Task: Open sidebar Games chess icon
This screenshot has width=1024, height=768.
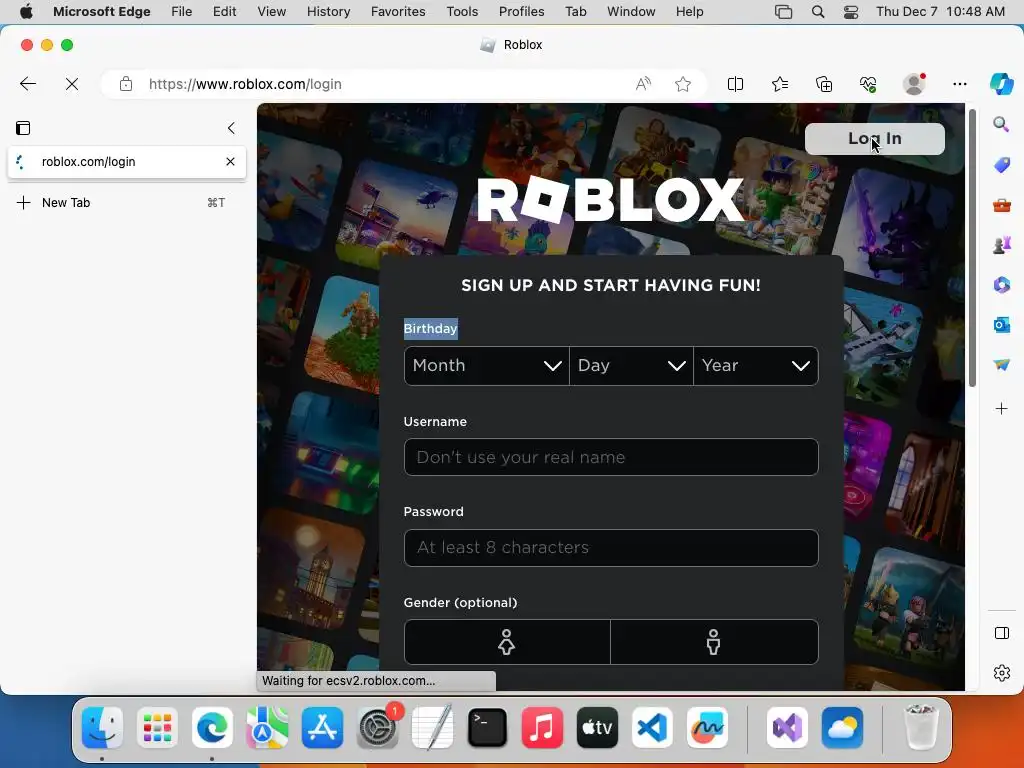Action: [1002, 245]
